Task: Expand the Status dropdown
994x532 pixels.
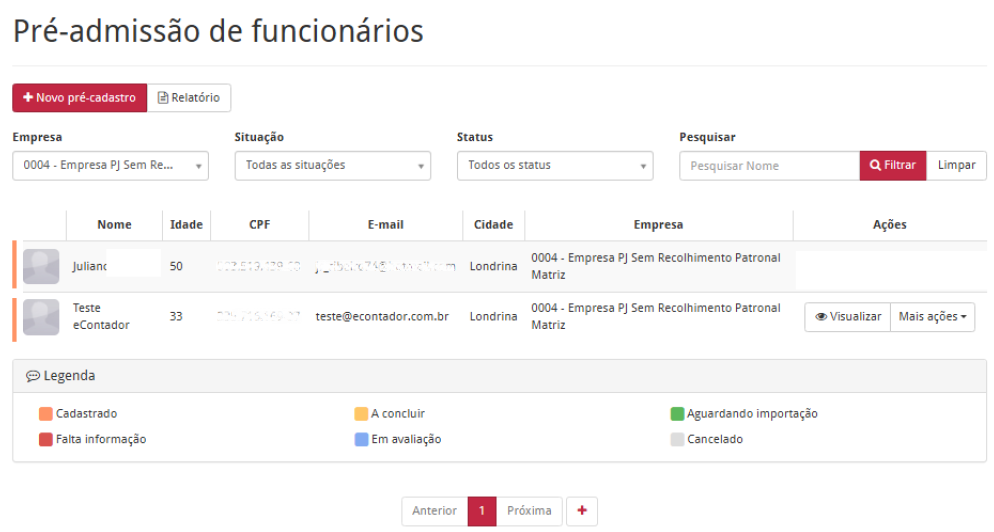Action: (554, 166)
